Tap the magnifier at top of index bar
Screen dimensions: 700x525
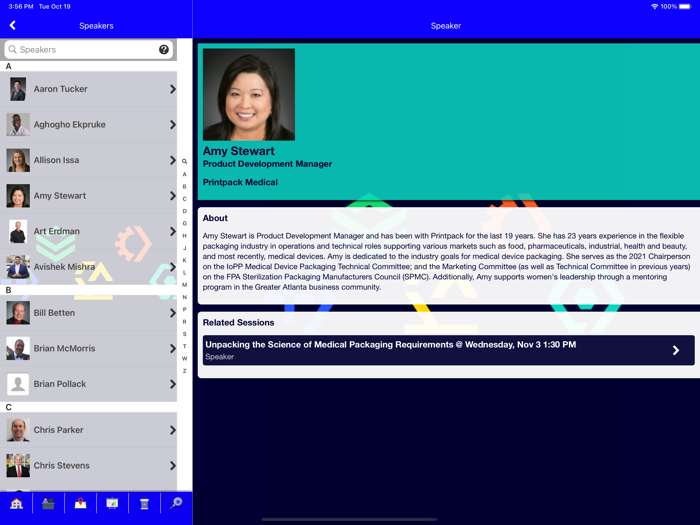(x=184, y=162)
